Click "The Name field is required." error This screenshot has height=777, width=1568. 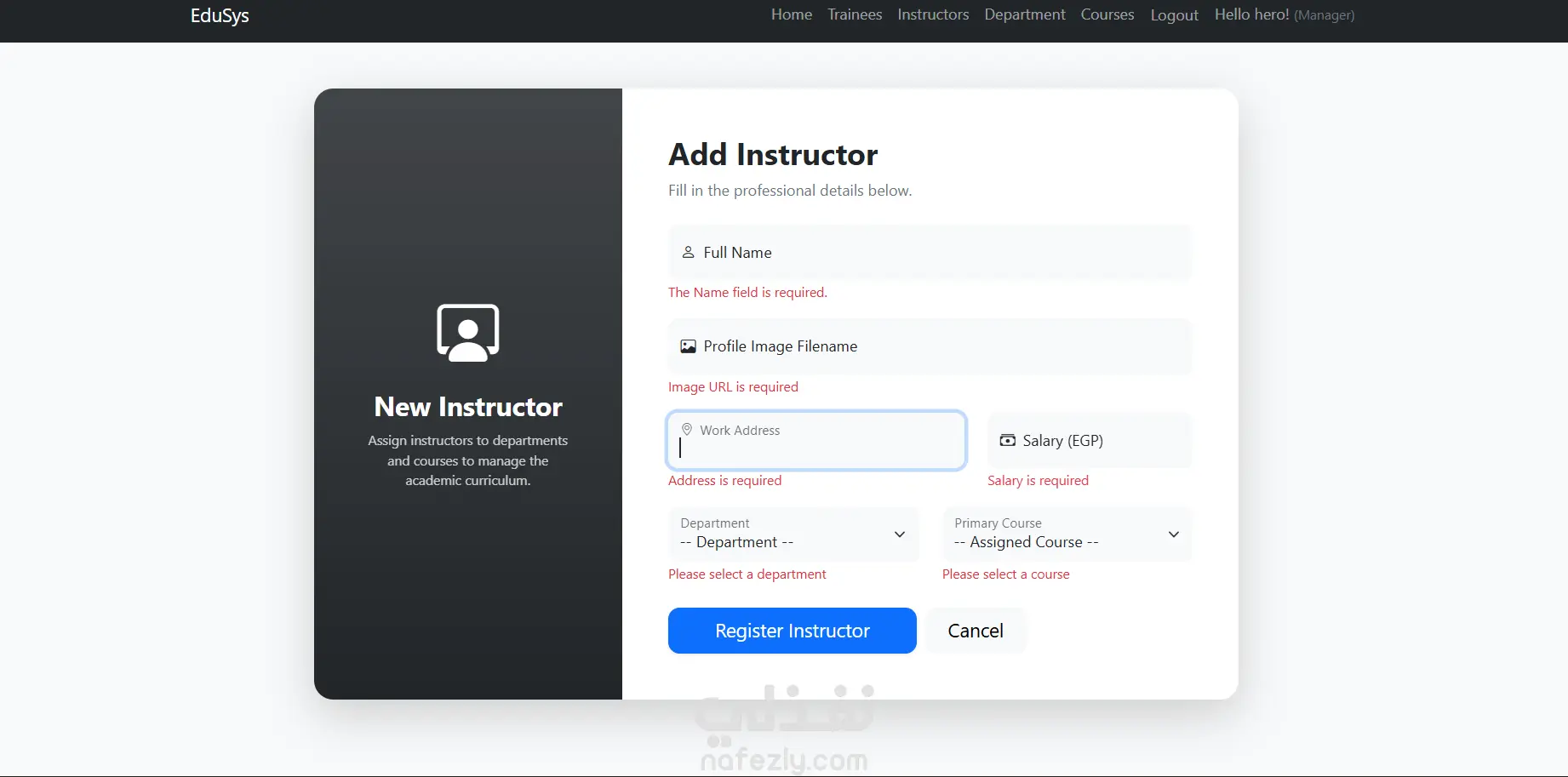tap(747, 293)
